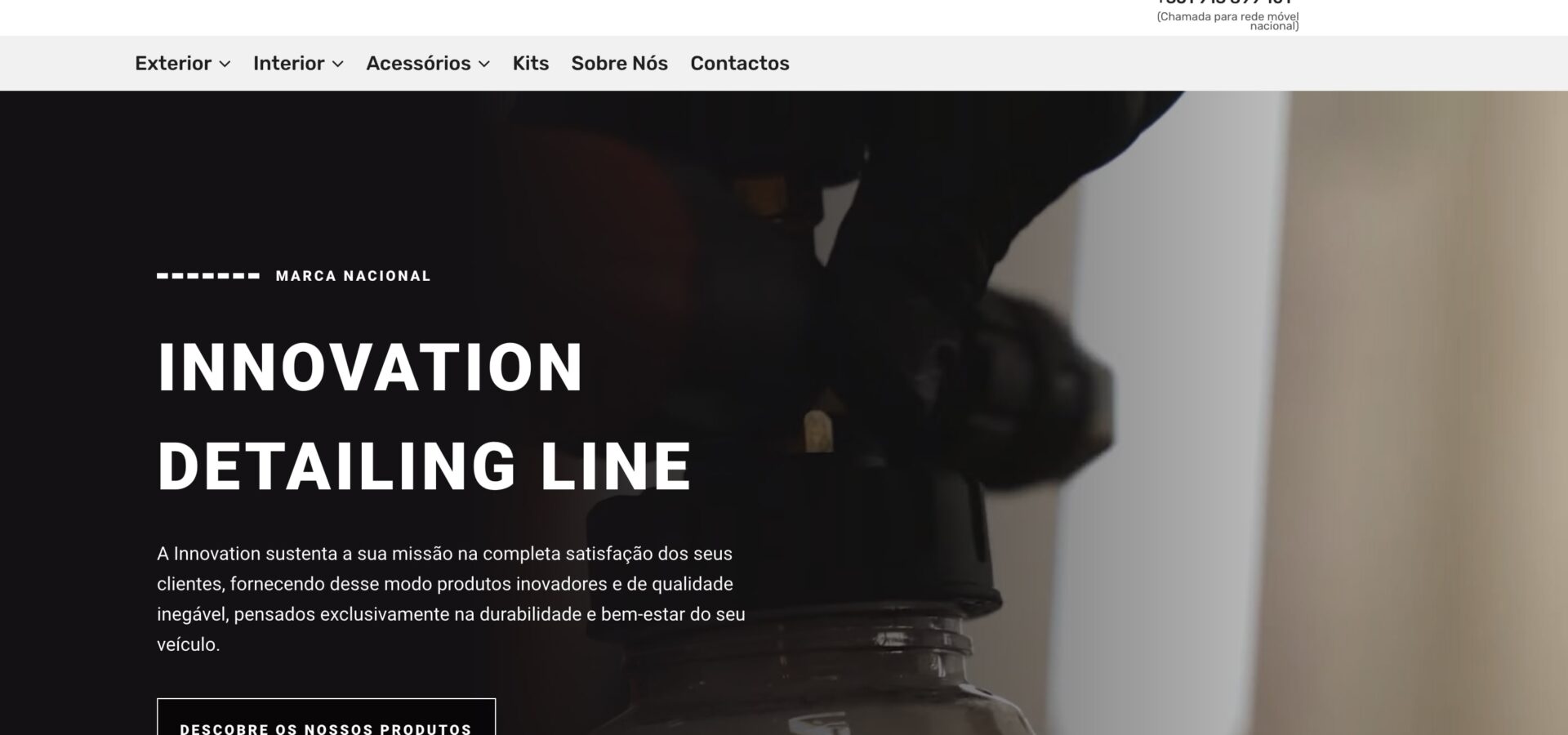The height and width of the screenshot is (735, 1568).
Task: Open the Sobre Nós page
Action: (x=620, y=63)
